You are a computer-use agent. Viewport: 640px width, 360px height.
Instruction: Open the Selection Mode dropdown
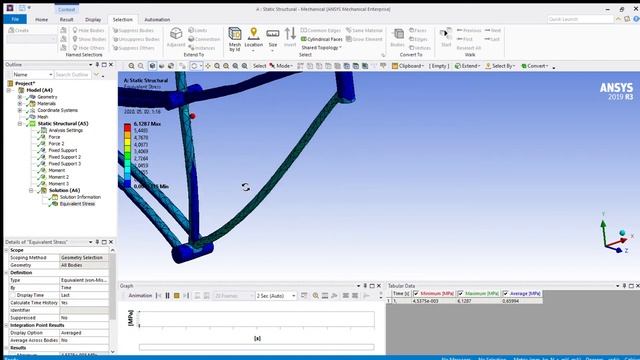281,66
